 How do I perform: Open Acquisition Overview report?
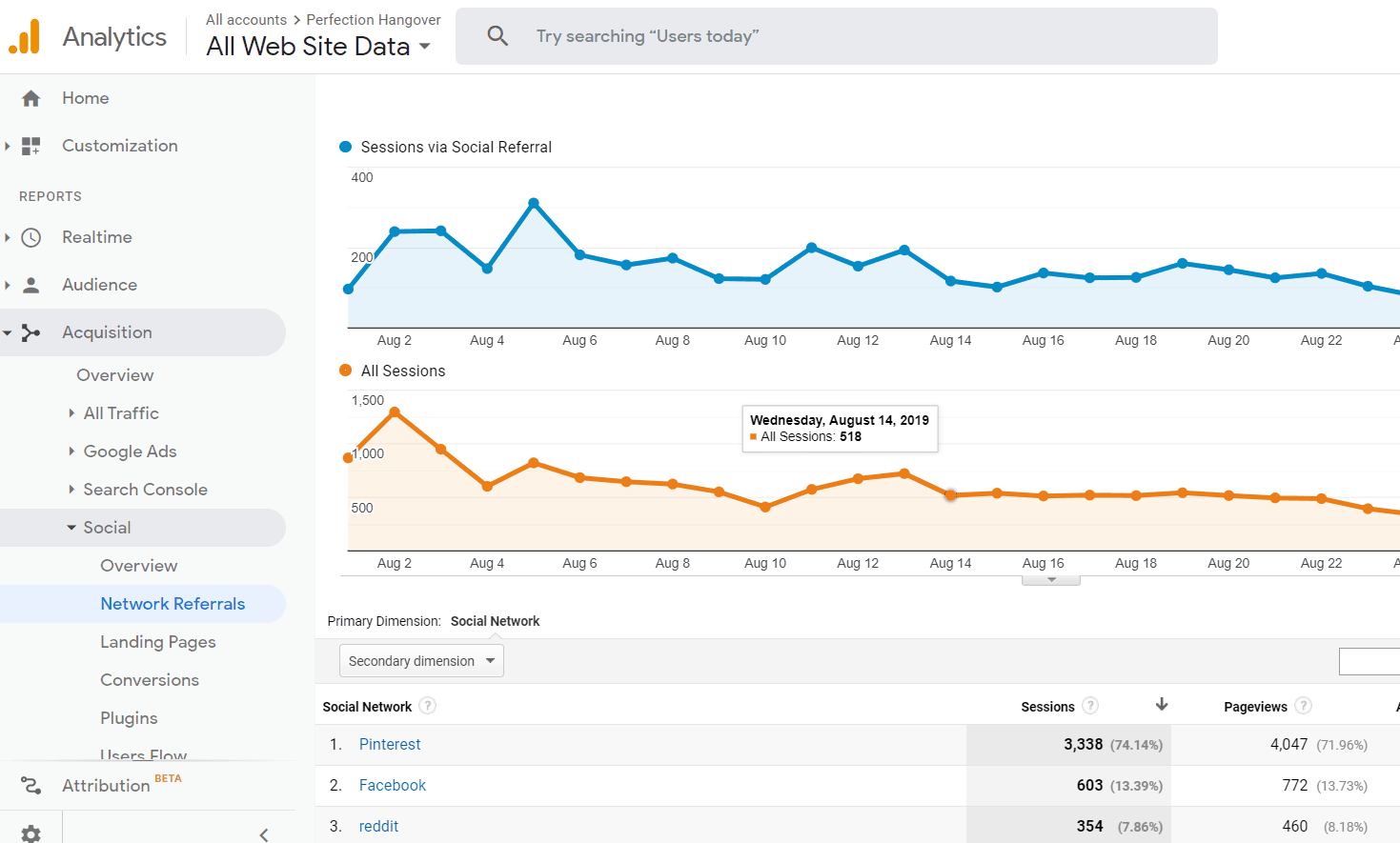[x=115, y=375]
